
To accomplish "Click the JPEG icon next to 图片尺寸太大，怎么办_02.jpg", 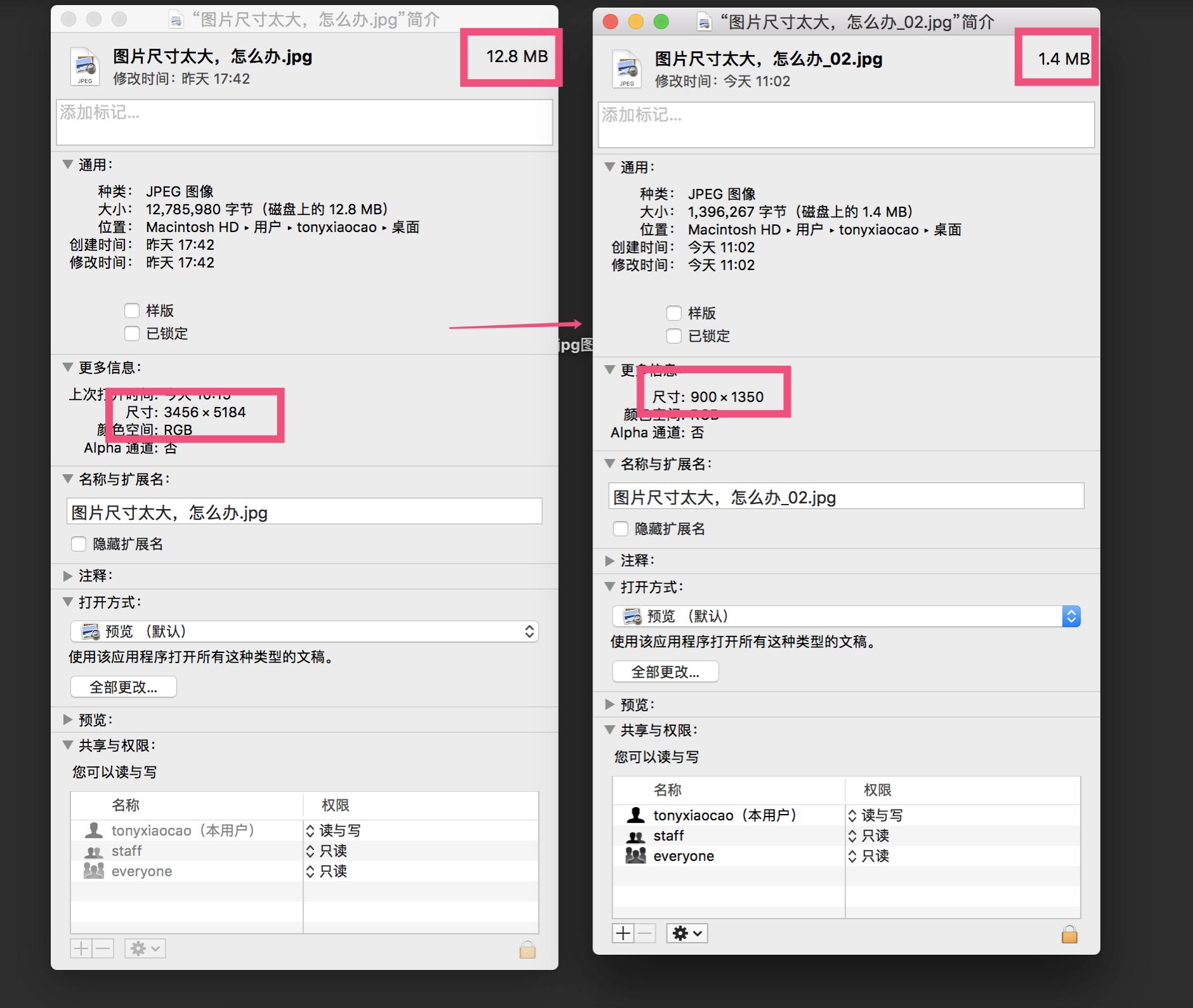I will pos(626,66).
